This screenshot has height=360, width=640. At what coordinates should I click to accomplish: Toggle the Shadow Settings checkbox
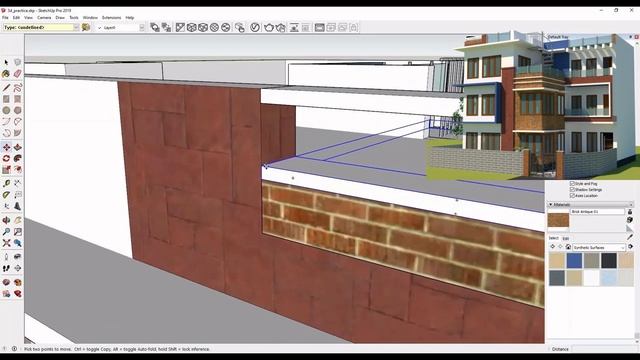point(572,190)
